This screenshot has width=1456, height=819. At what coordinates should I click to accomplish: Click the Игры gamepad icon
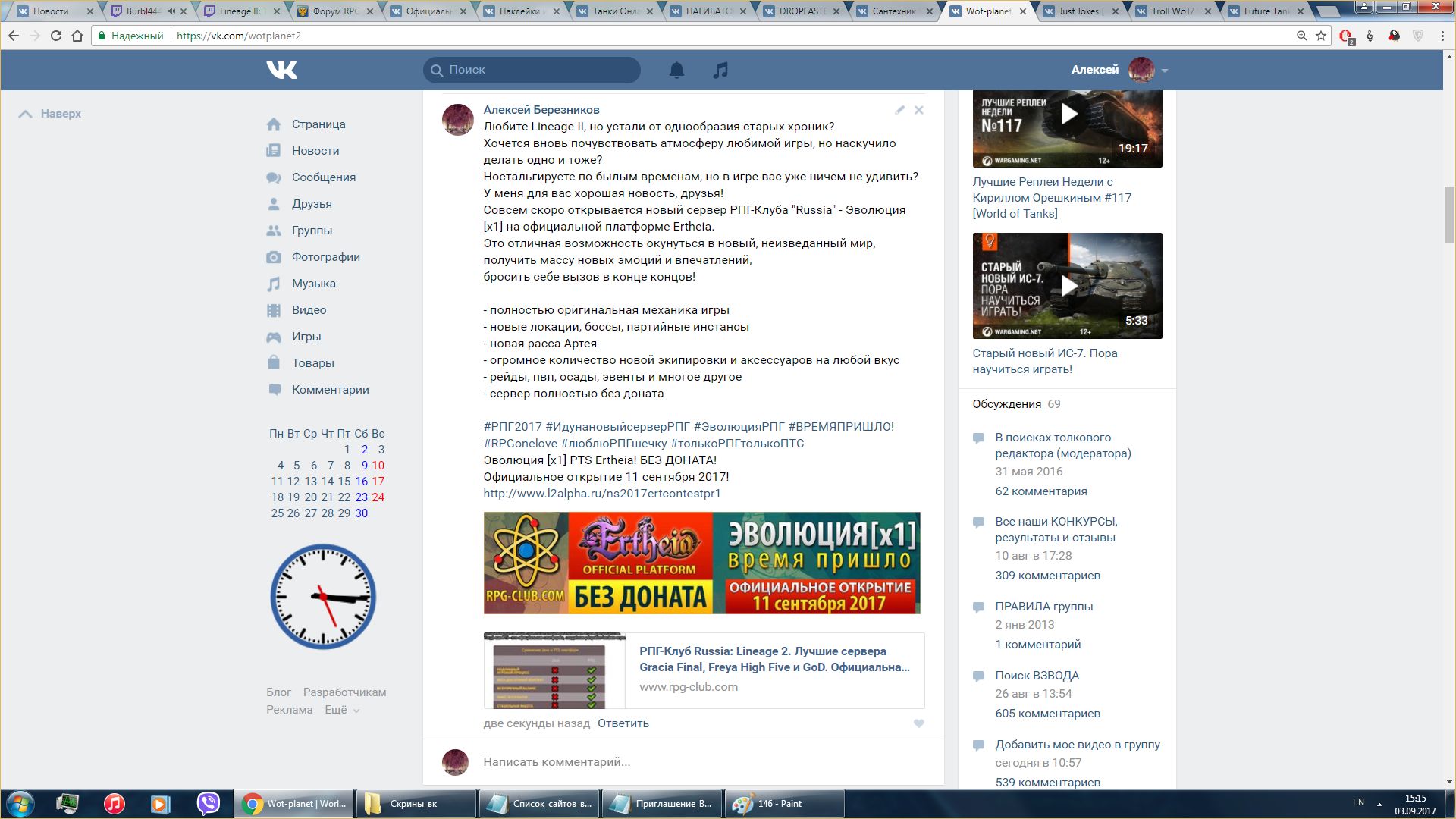[x=274, y=337]
